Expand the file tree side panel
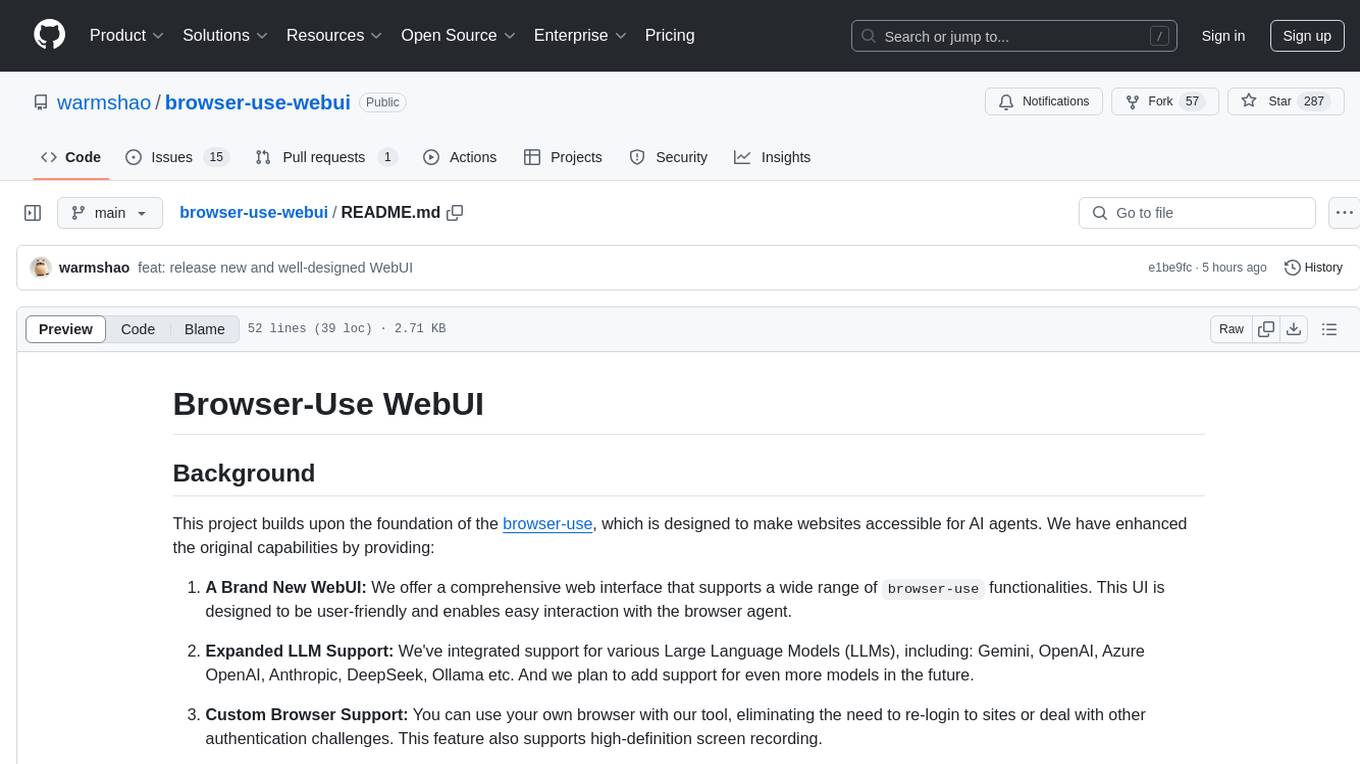 click(x=33, y=213)
